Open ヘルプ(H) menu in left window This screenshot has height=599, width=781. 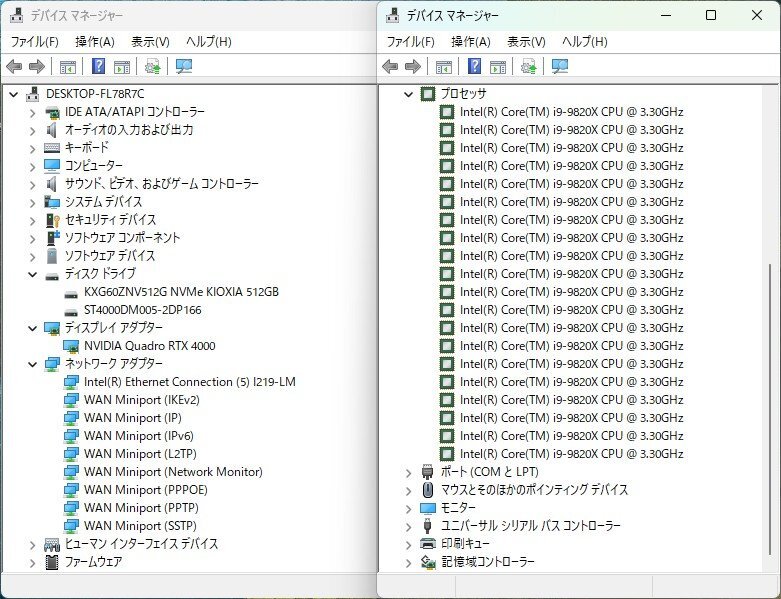[209, 42]
